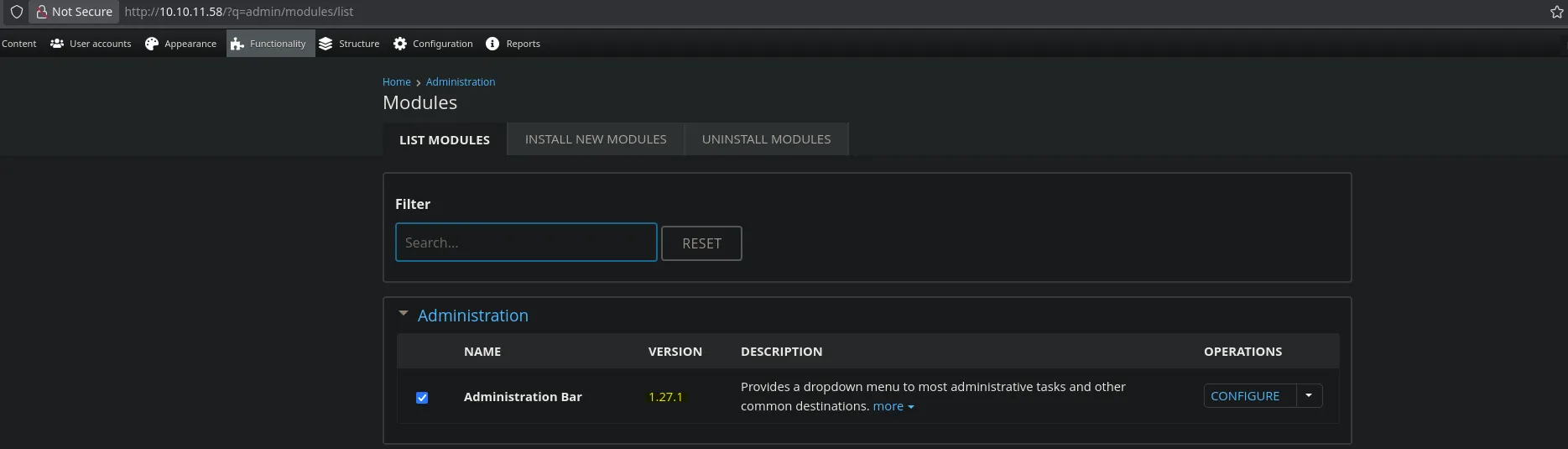
Task: Uncheck the Administration Bar module checkbox
Action: 422,398
